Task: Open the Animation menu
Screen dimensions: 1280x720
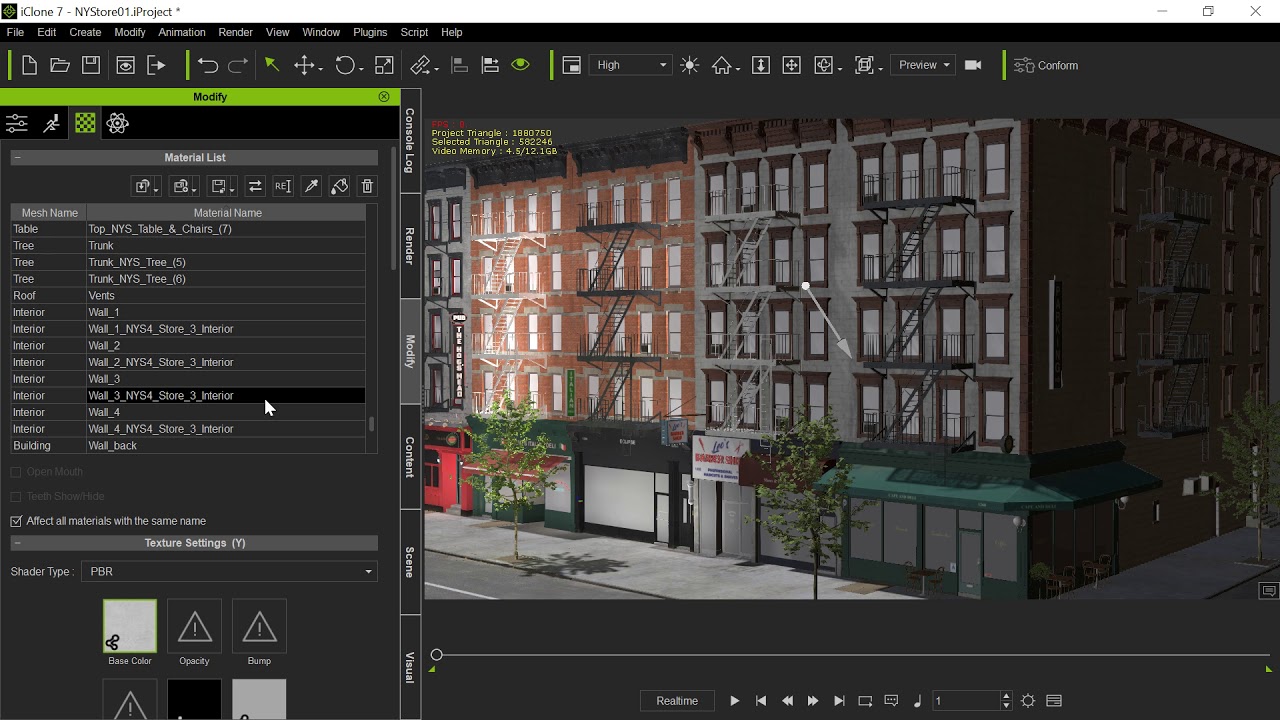Action: coord(182,32)
